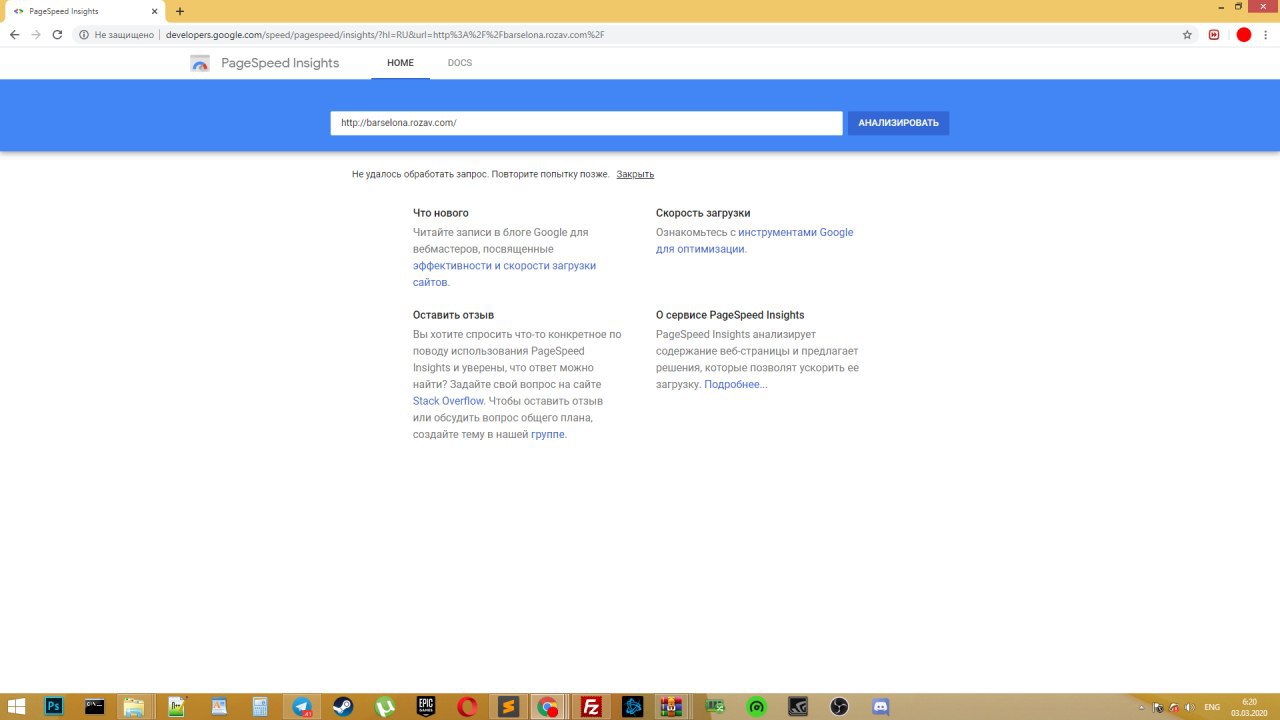Open Photoshop from the taskbar

coord(54,707)
